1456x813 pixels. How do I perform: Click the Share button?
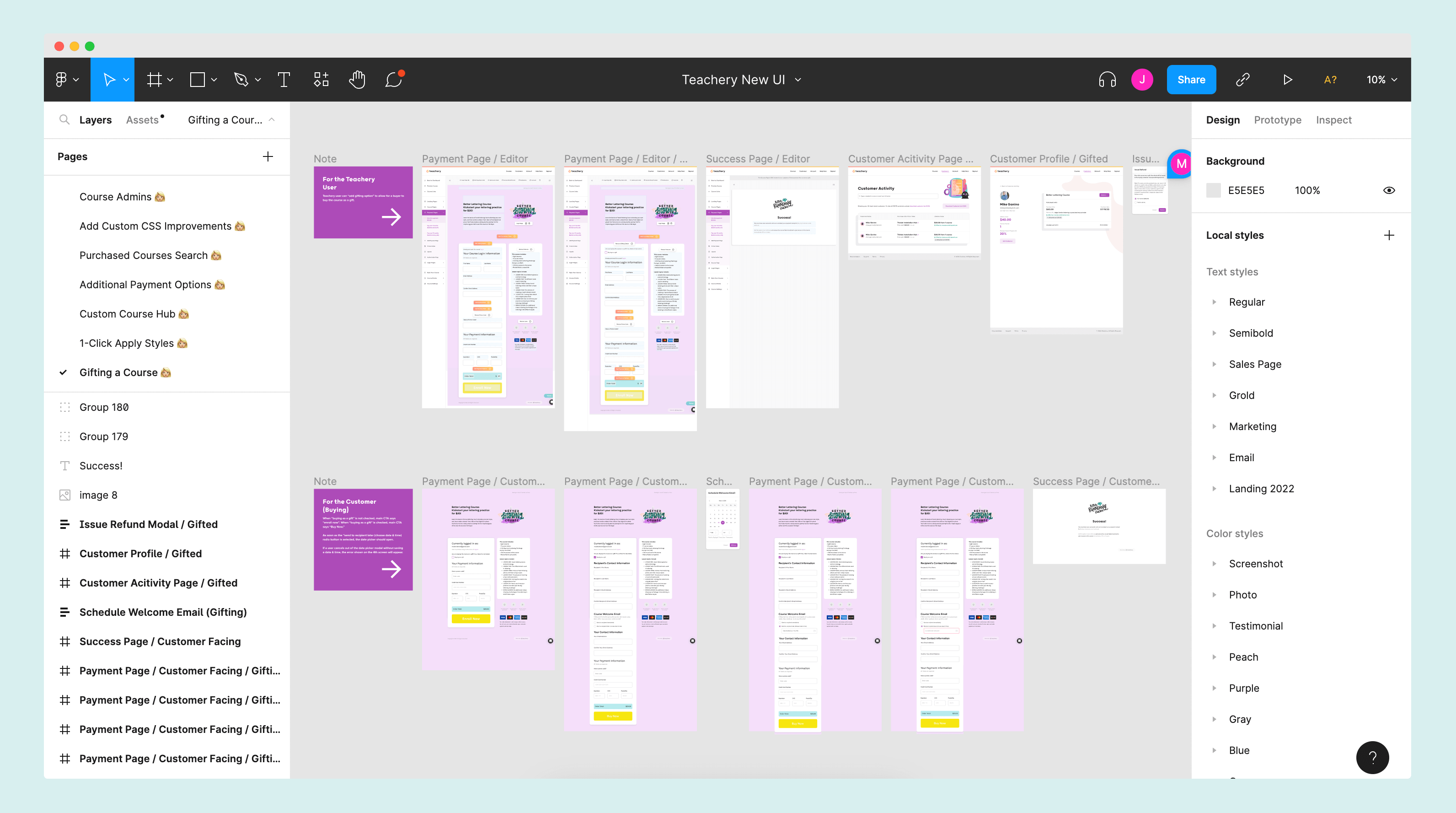tap(1192, 79)
